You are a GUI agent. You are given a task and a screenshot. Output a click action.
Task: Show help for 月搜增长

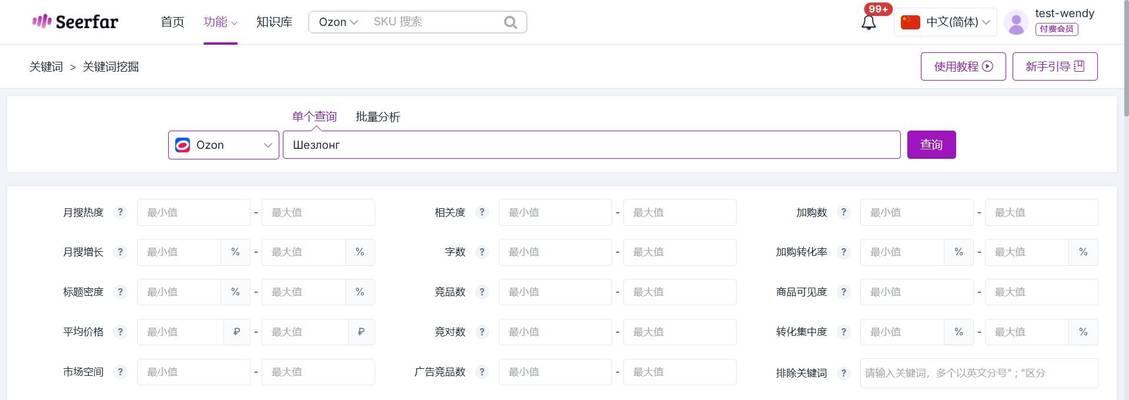121,253
